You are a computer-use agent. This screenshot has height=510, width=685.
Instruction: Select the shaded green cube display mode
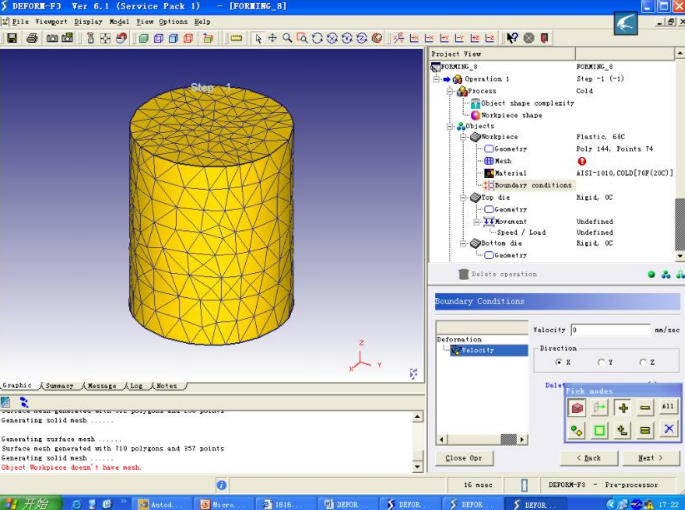[143, 38]
